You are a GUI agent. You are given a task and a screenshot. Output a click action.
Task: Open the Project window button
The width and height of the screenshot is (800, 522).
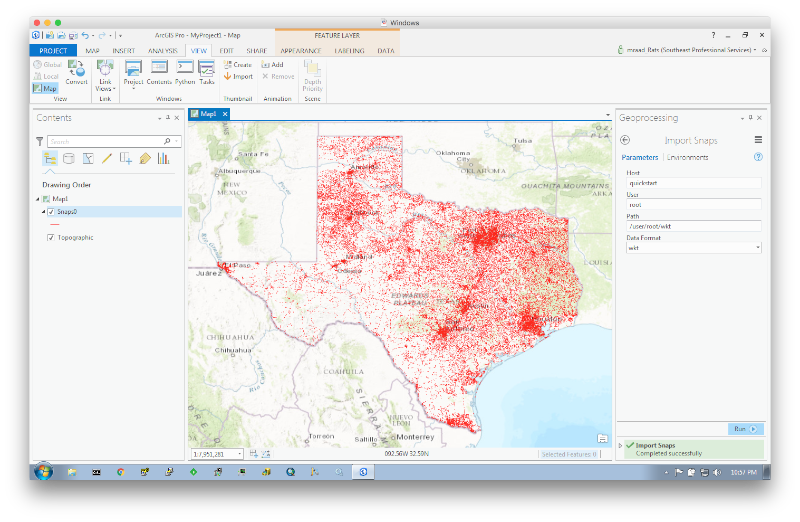(x=133, y=73)
